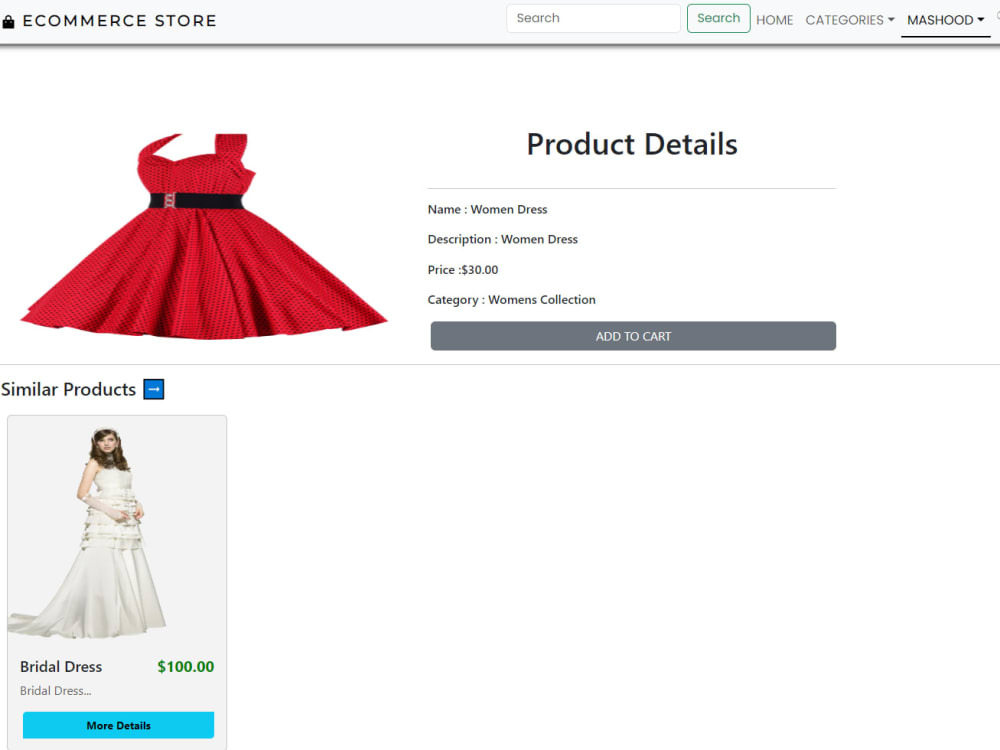Image resolution: width=1000 pixels, height=750 pixels.
Task: Select the Bridal Dress... description snippet
Action: point(55,691)
